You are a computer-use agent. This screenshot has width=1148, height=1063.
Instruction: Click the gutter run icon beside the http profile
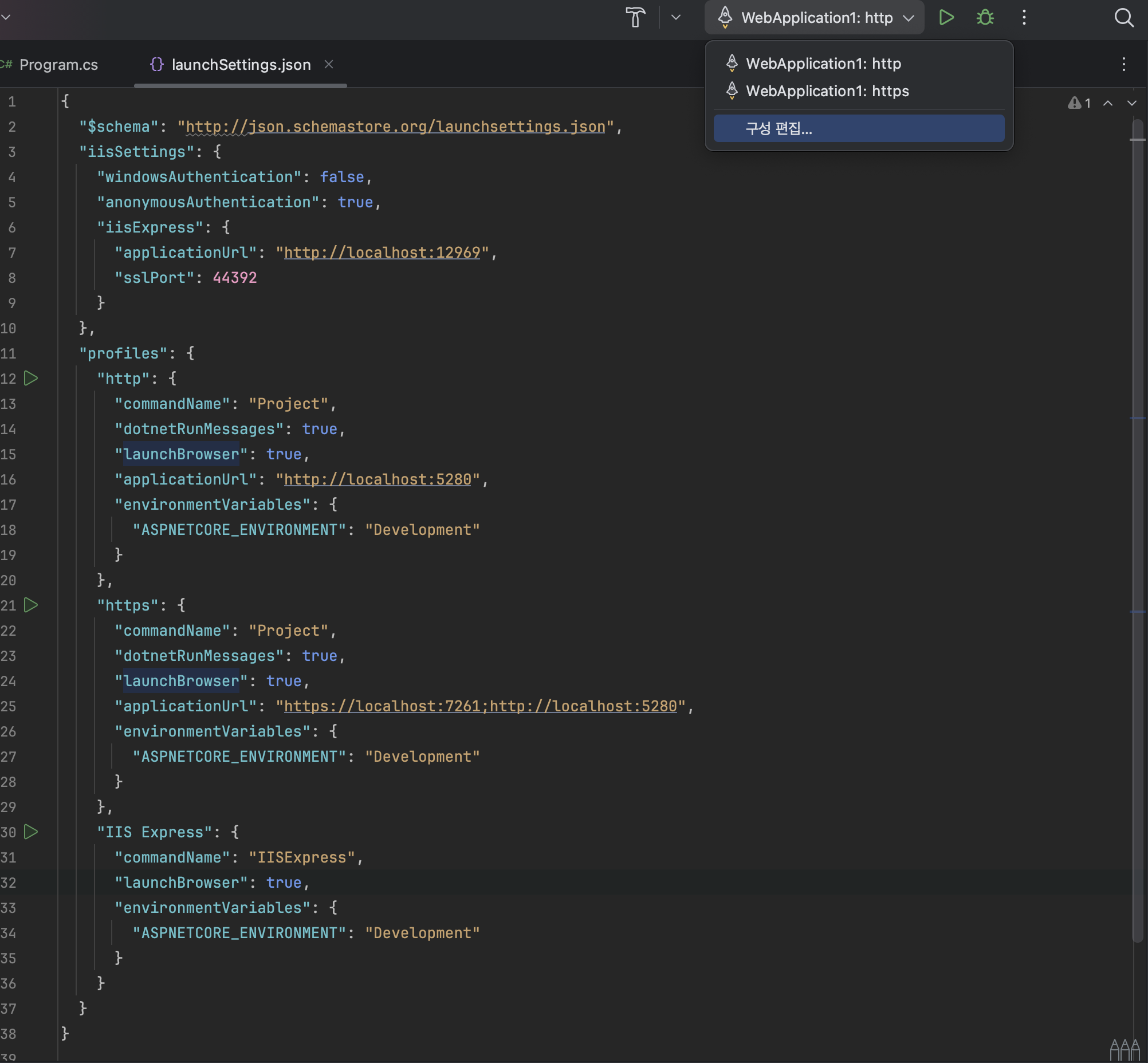(31, 378)
